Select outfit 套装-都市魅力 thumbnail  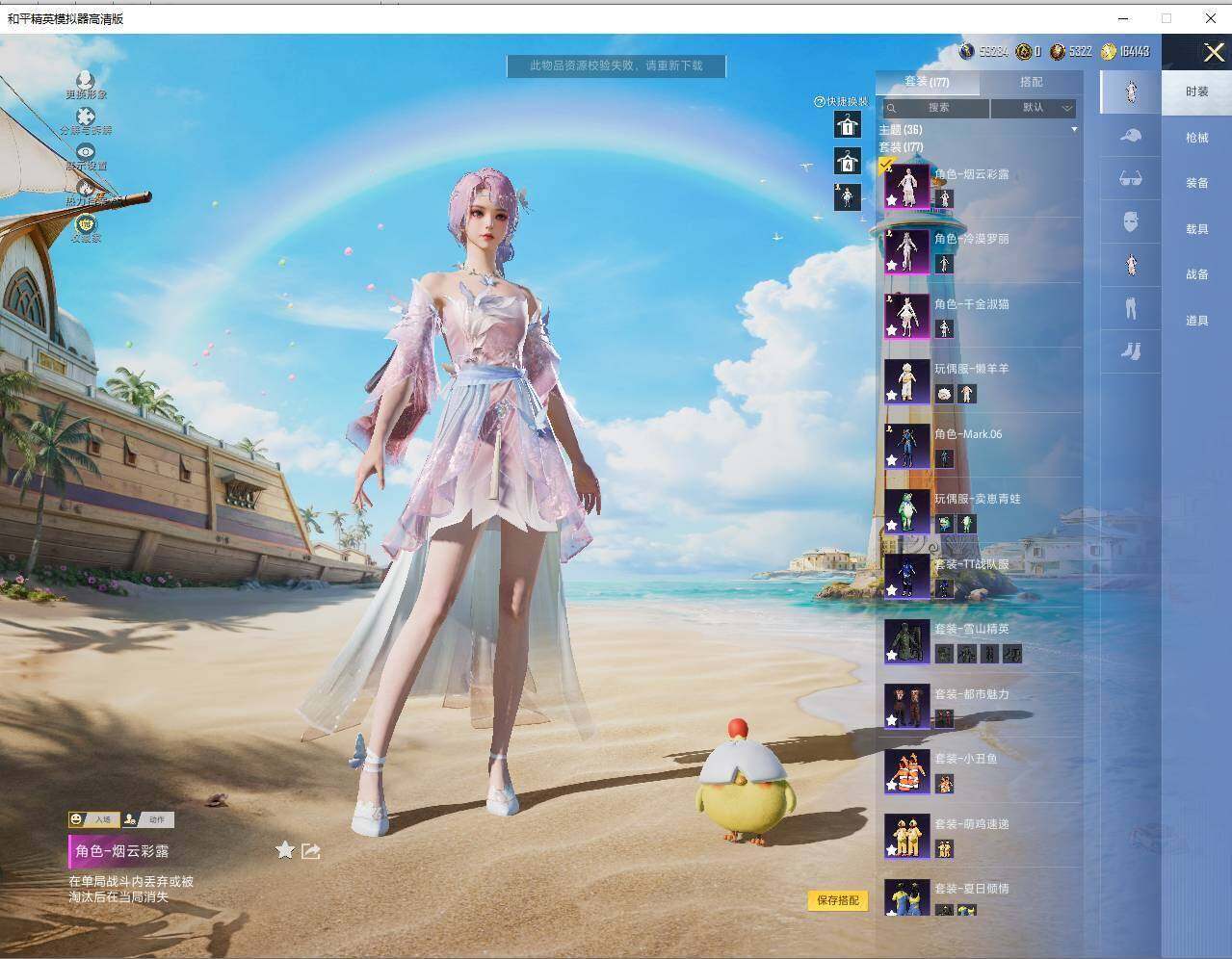pyautogui.click(x=907, y=706)
